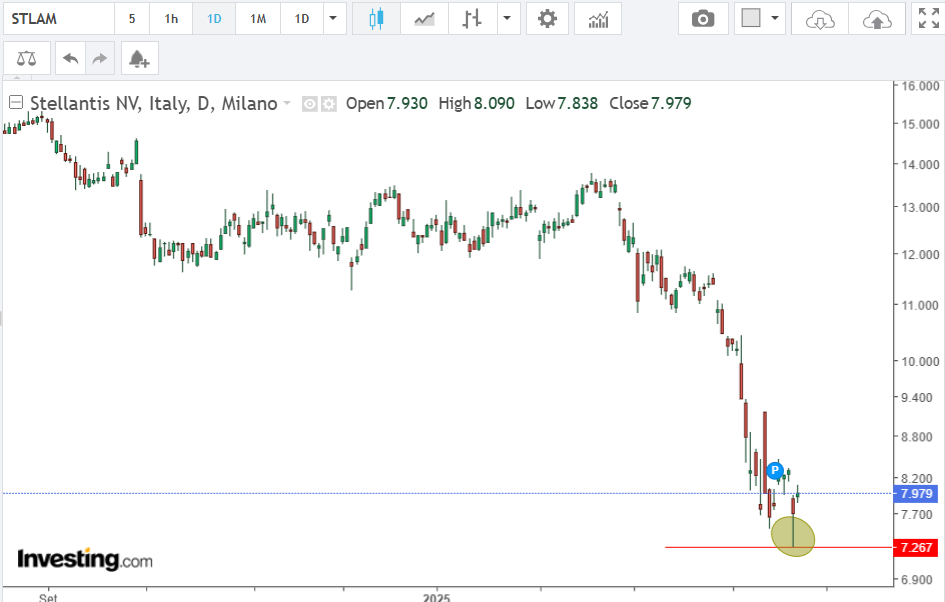Toggle the series visibility eye icon

click(309, 104)
